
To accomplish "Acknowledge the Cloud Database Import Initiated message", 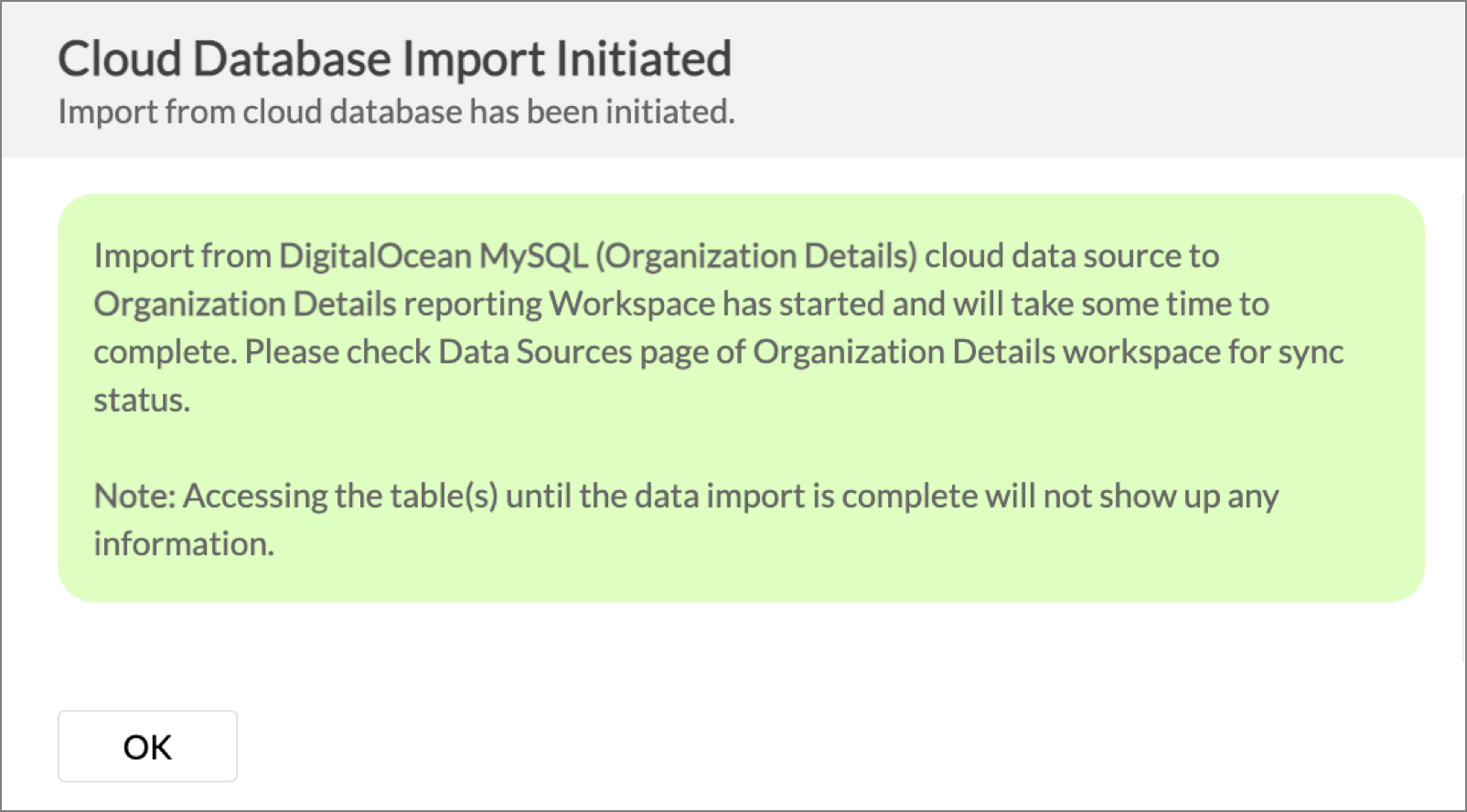I will 146,746.
